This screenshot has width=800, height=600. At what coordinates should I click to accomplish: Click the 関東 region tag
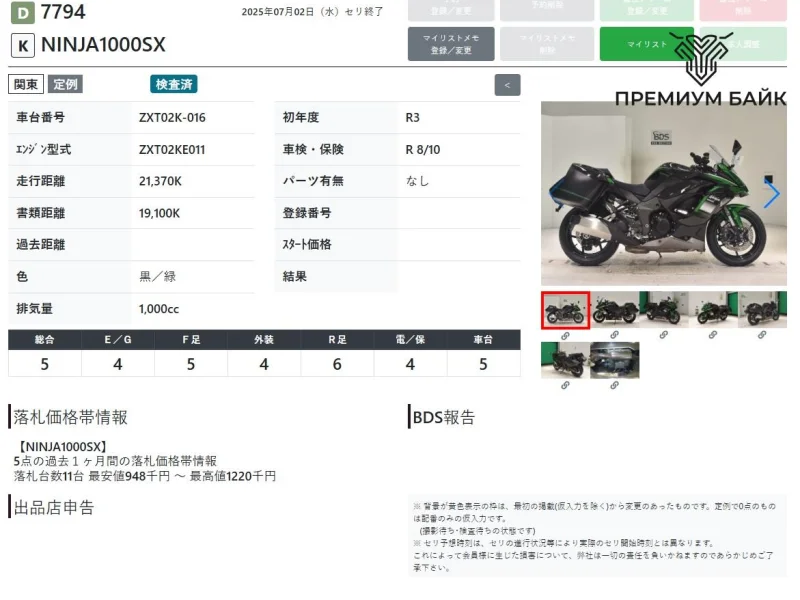(x=25, y=84)
